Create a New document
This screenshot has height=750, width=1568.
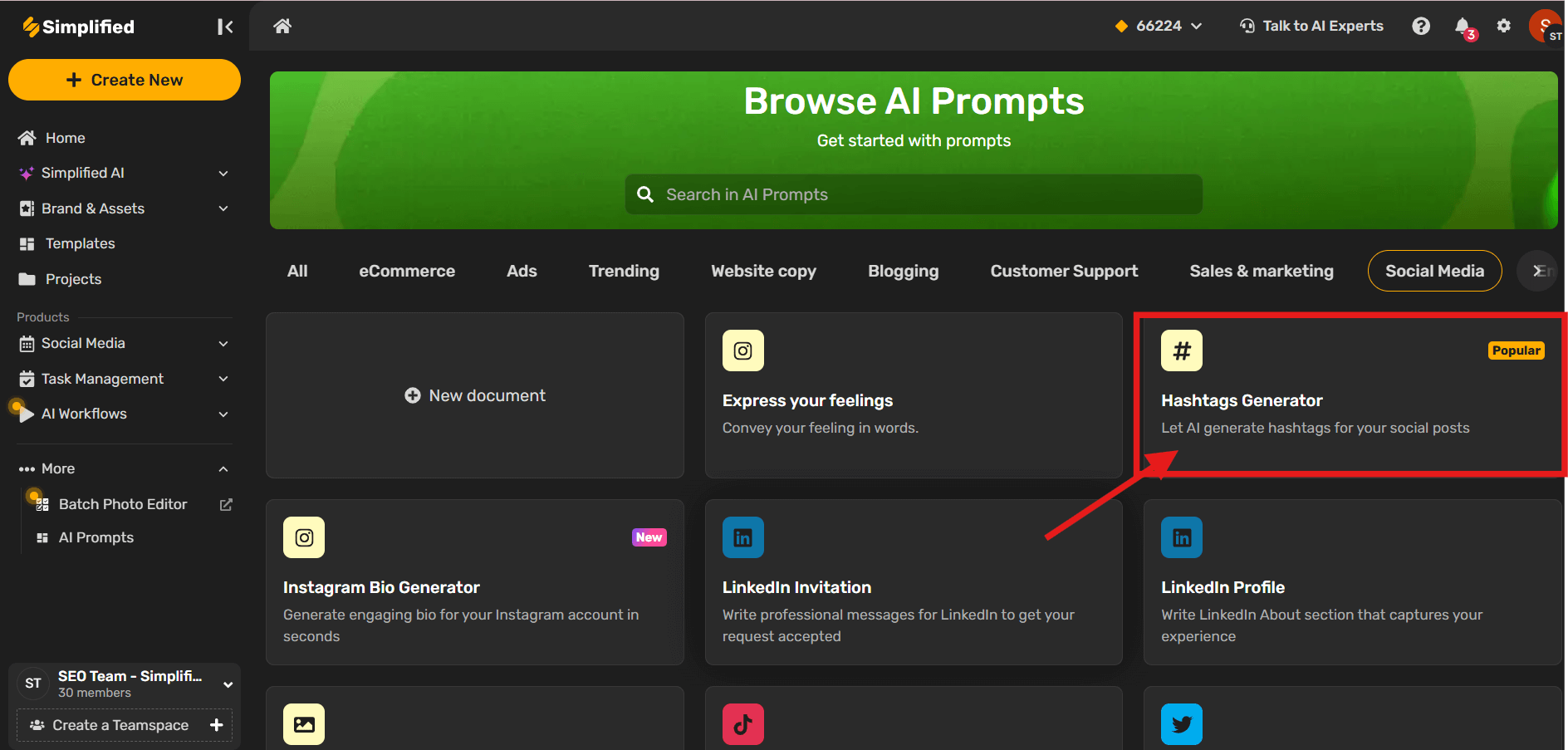point(475,395)
